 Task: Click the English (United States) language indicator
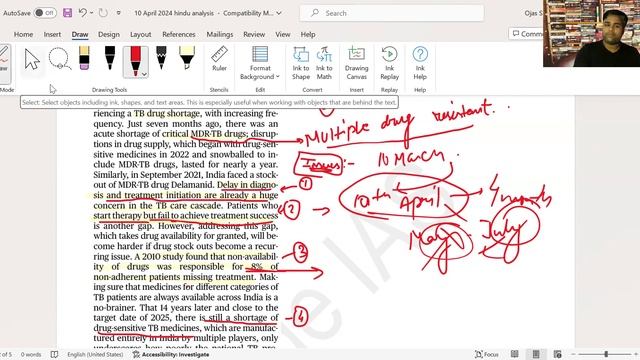(95, 354)
